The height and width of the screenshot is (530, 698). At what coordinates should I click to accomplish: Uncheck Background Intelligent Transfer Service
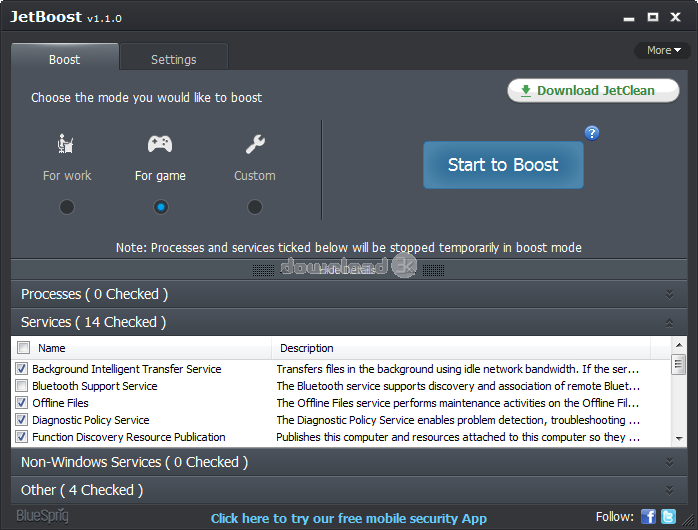tap(22, 369)
